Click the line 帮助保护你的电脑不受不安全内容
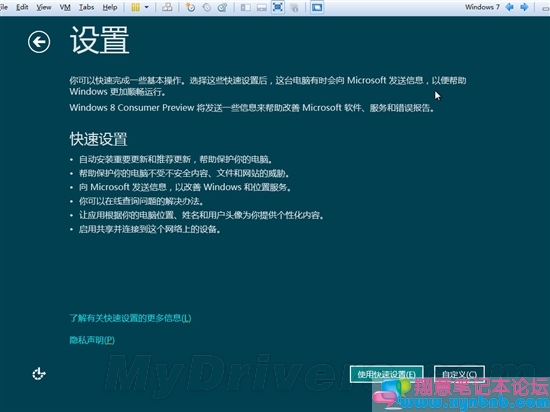This screenshot has height=412, width=550. tap(184, 173)
